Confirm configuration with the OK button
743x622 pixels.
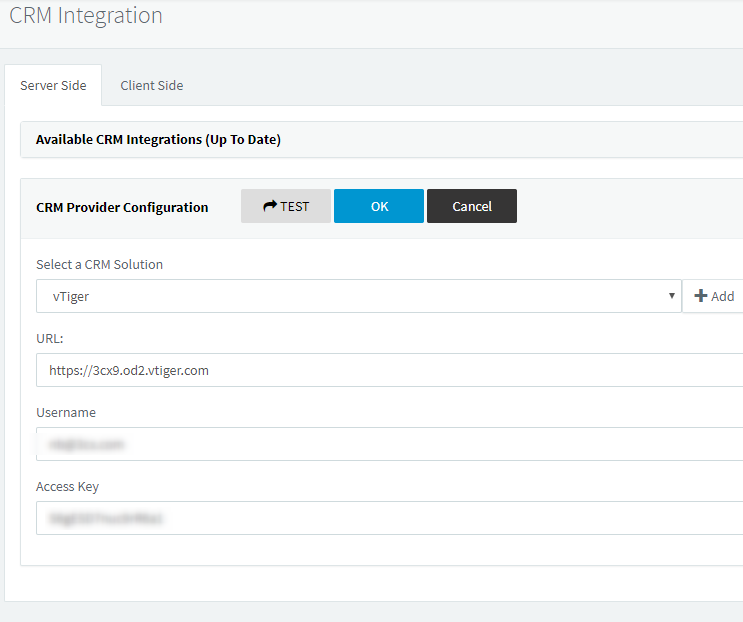pos(379,206)
